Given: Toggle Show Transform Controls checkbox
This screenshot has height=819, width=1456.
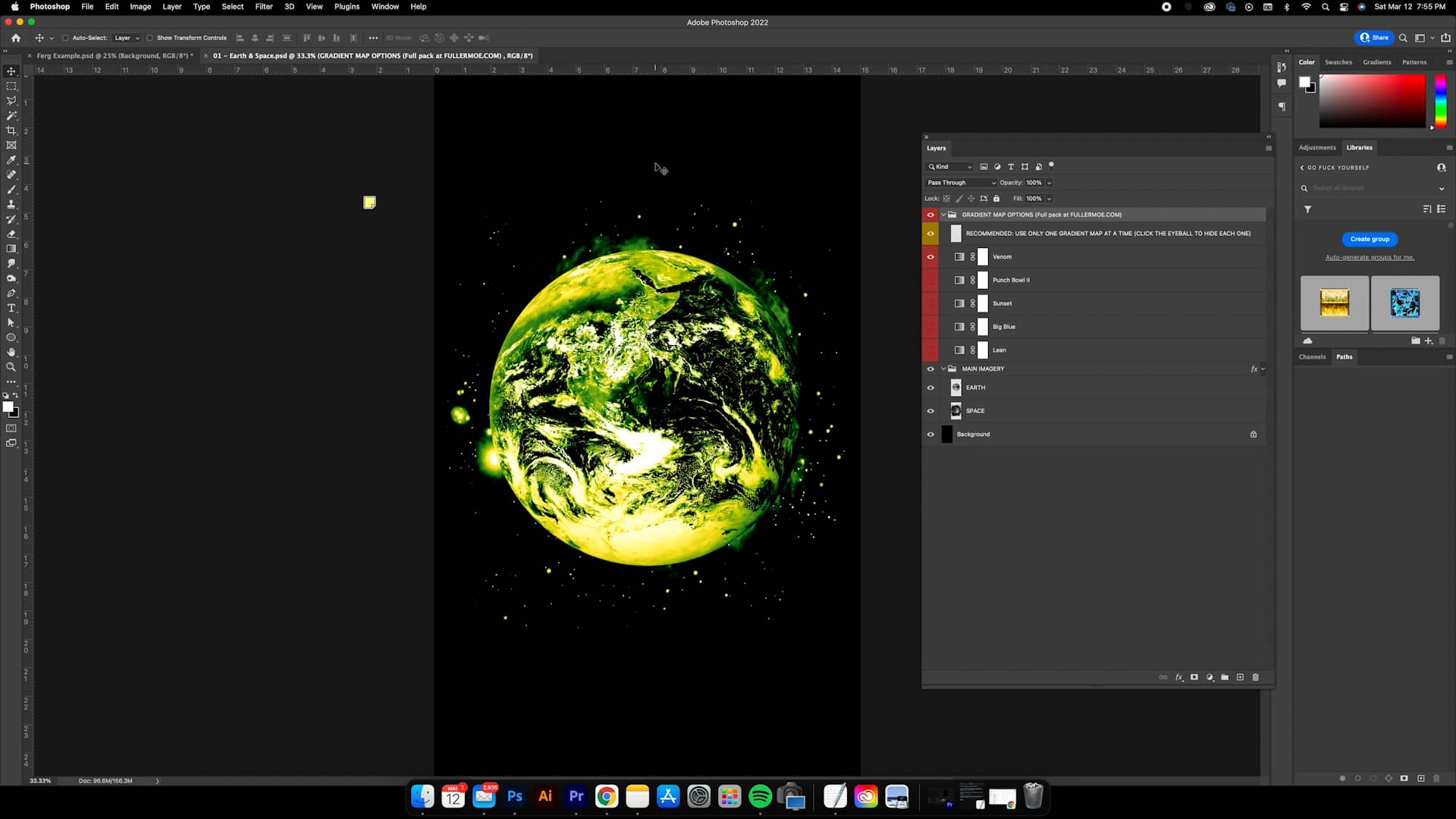Looking at the screenshot, I should [151, 37].
